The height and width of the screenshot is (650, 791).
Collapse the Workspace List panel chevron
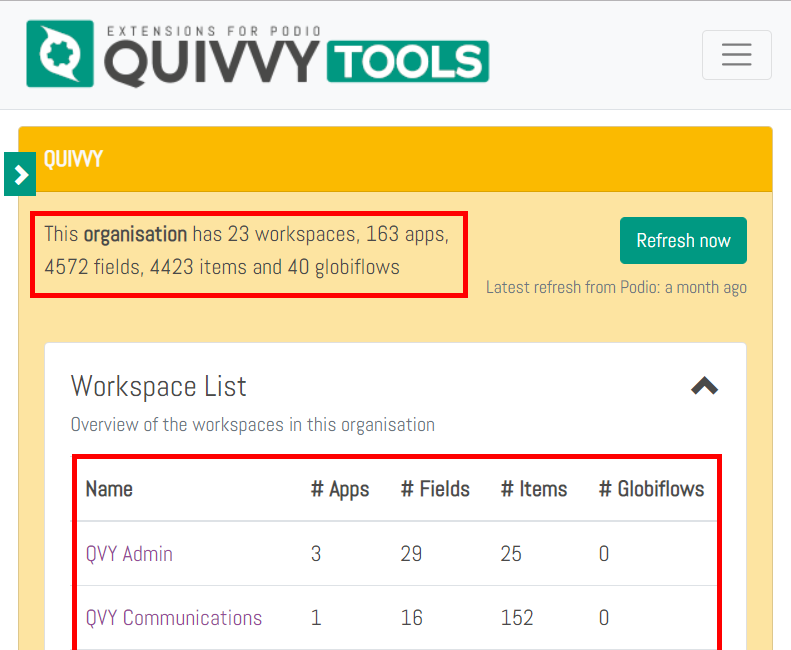click(704, 386)
